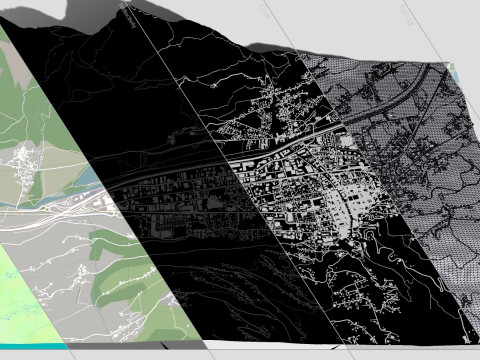
Task: Click the blue lake on the colored map strip
Action: pos(86,176)
